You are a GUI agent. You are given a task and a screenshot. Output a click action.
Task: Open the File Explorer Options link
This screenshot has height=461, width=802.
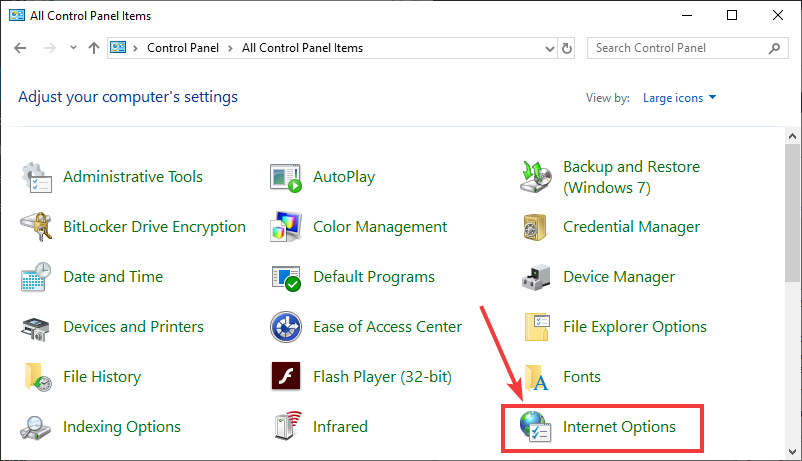pyautogui.click(x=634, y=326)
